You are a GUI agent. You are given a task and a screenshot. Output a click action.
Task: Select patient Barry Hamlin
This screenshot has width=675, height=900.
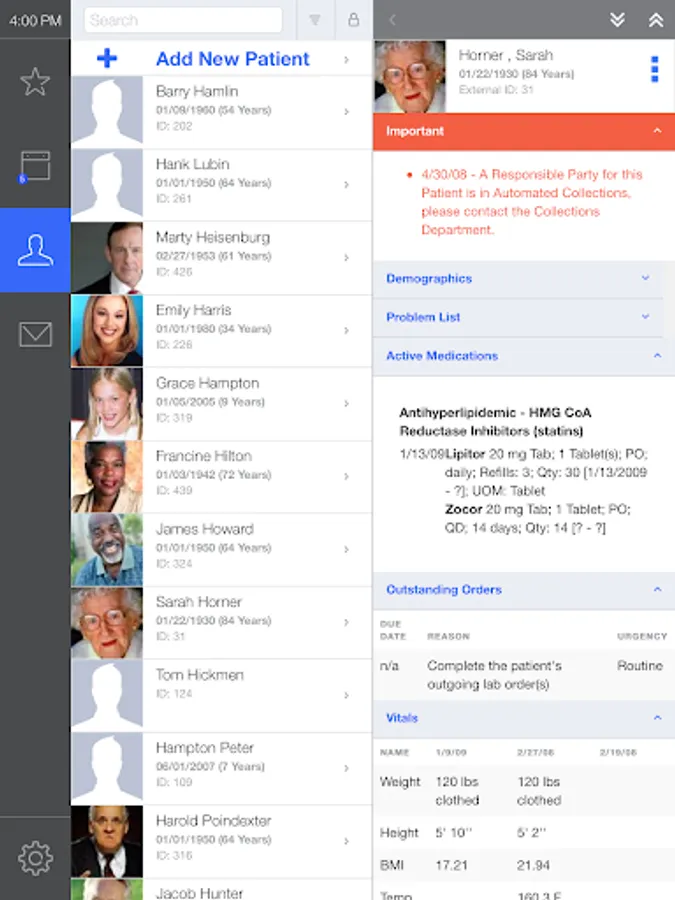(x=221, y=111)
